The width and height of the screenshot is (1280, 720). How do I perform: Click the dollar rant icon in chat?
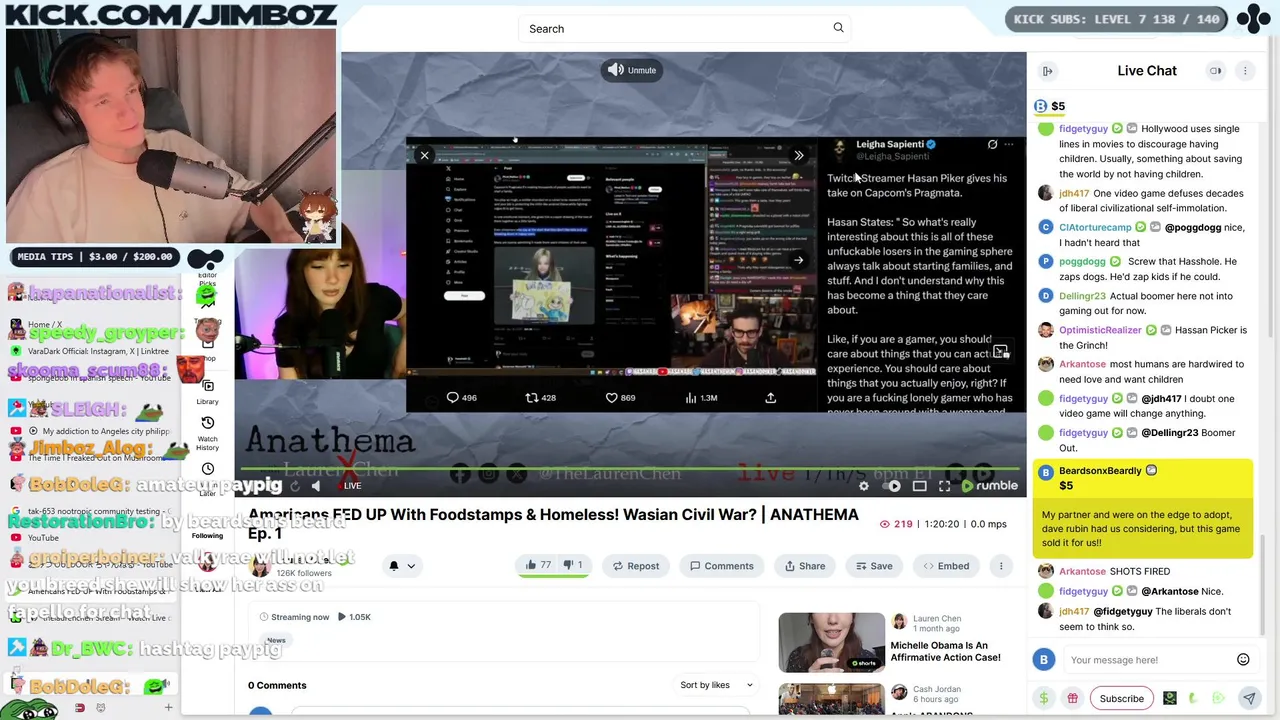(x=1044, y=699)
